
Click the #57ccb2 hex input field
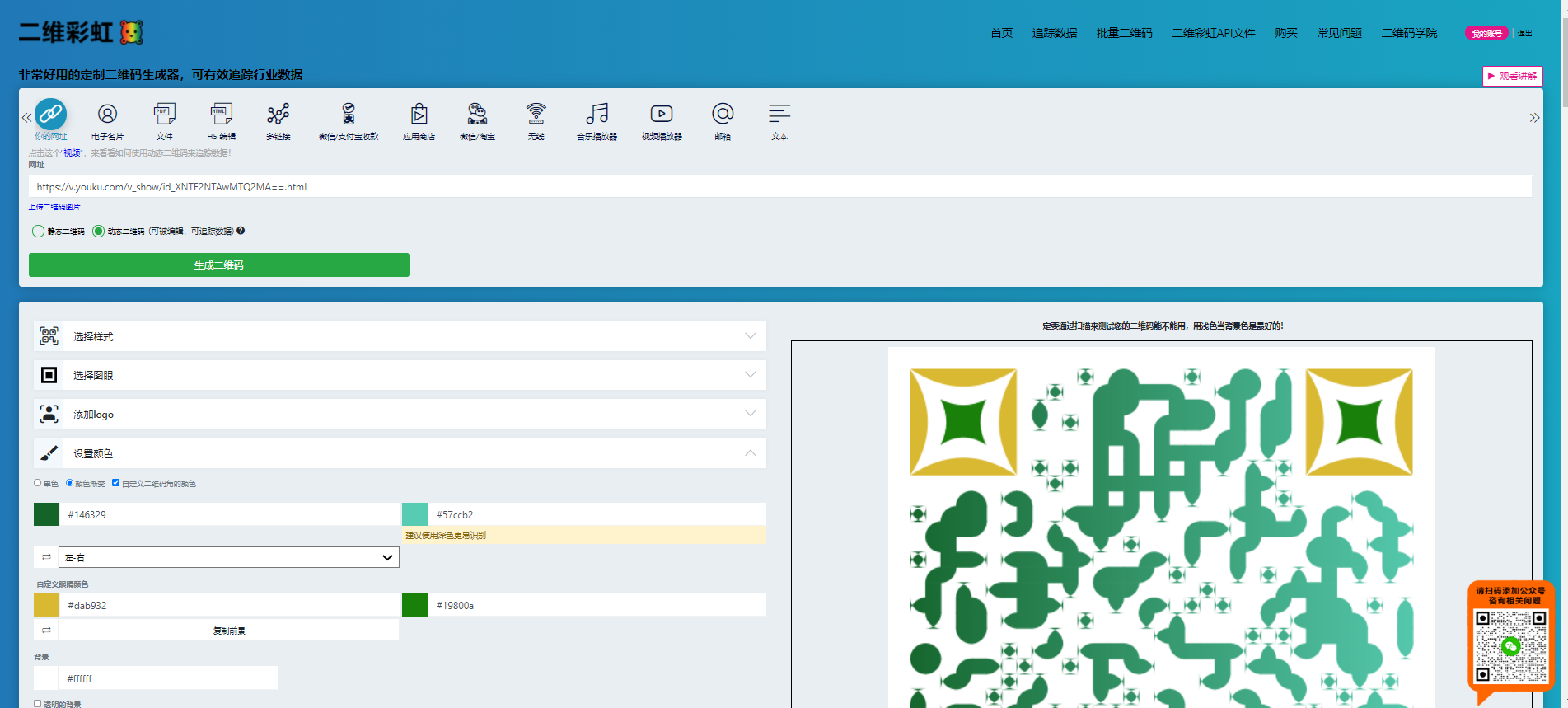pos(597,514)
